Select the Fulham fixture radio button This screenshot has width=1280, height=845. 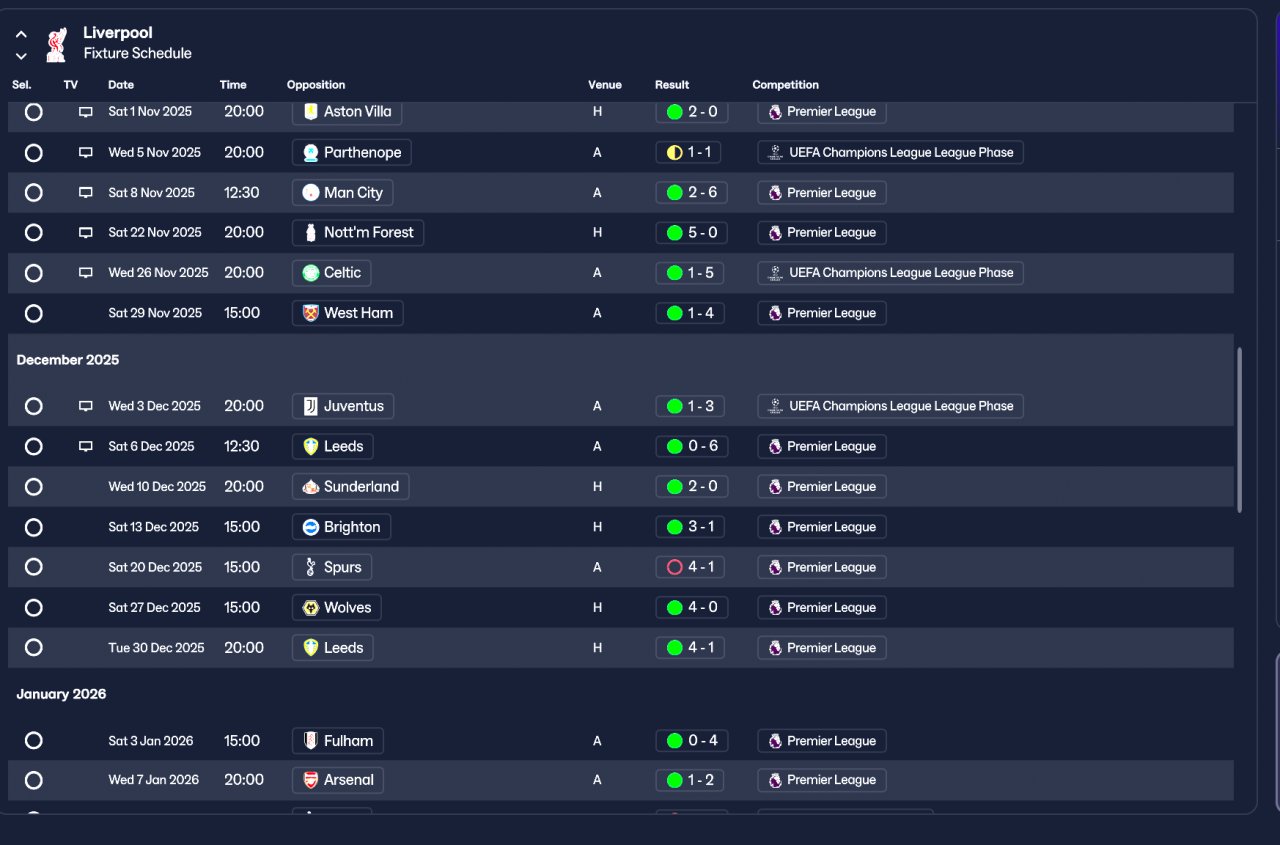tap(34, 741)
